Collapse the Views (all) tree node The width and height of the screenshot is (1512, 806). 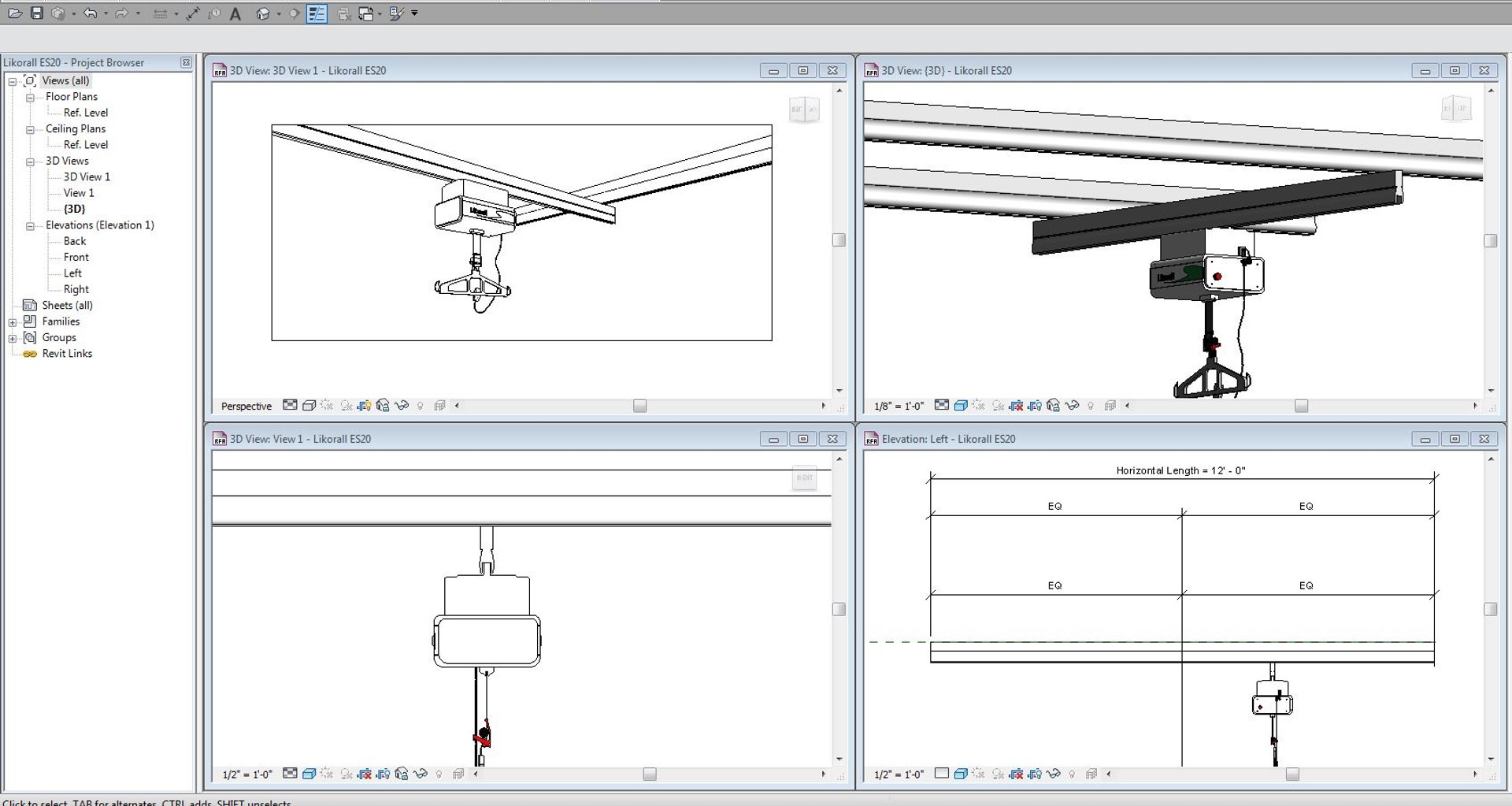pyautogui.click(x=13, y=81)
